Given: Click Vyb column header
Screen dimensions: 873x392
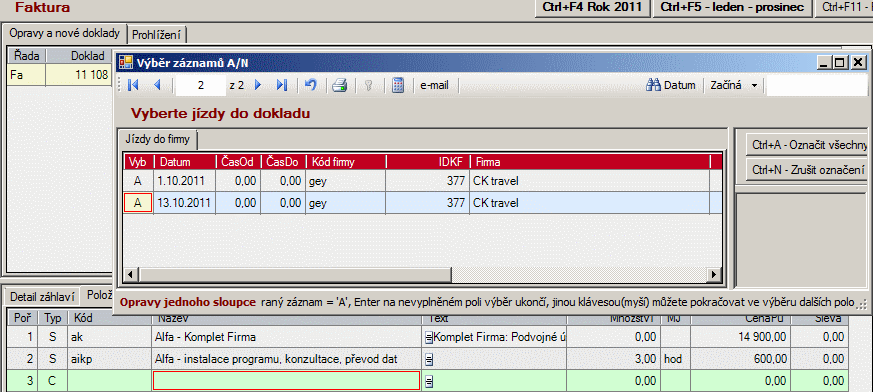Looking at the screenshot, I should 138,162.
